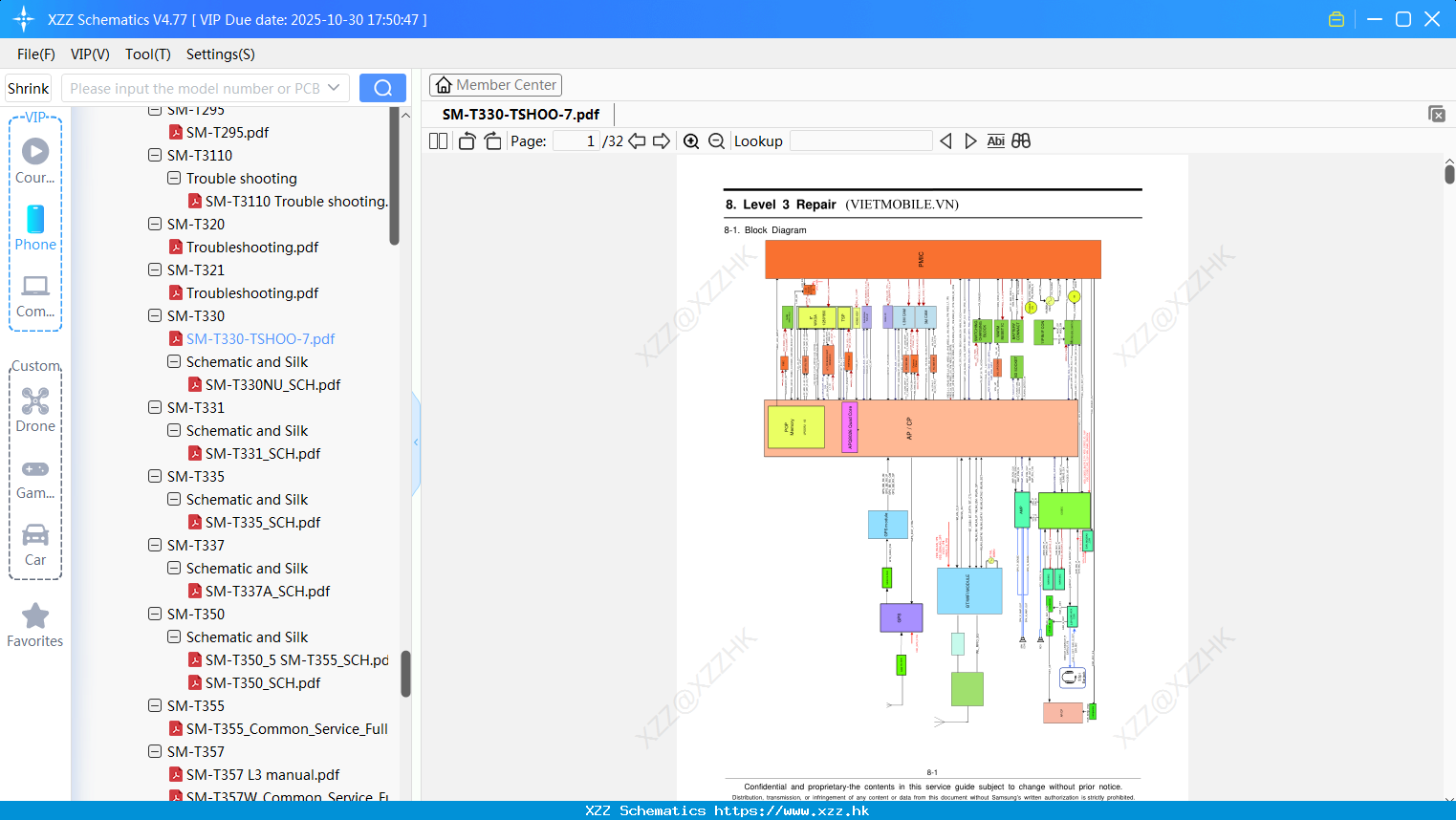1456x820 pixels.
Task: Go to the previous page
Action: click(x=637, y=140)
